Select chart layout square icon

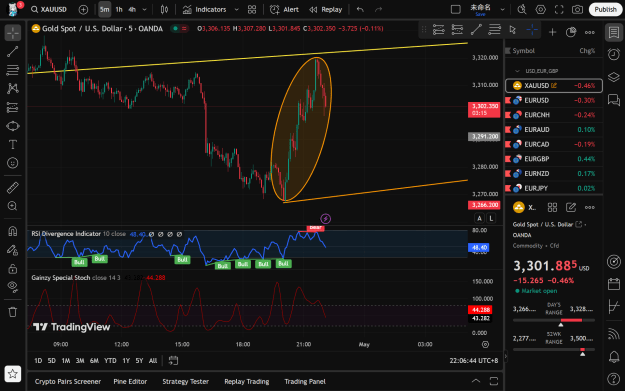coord(456,10)
